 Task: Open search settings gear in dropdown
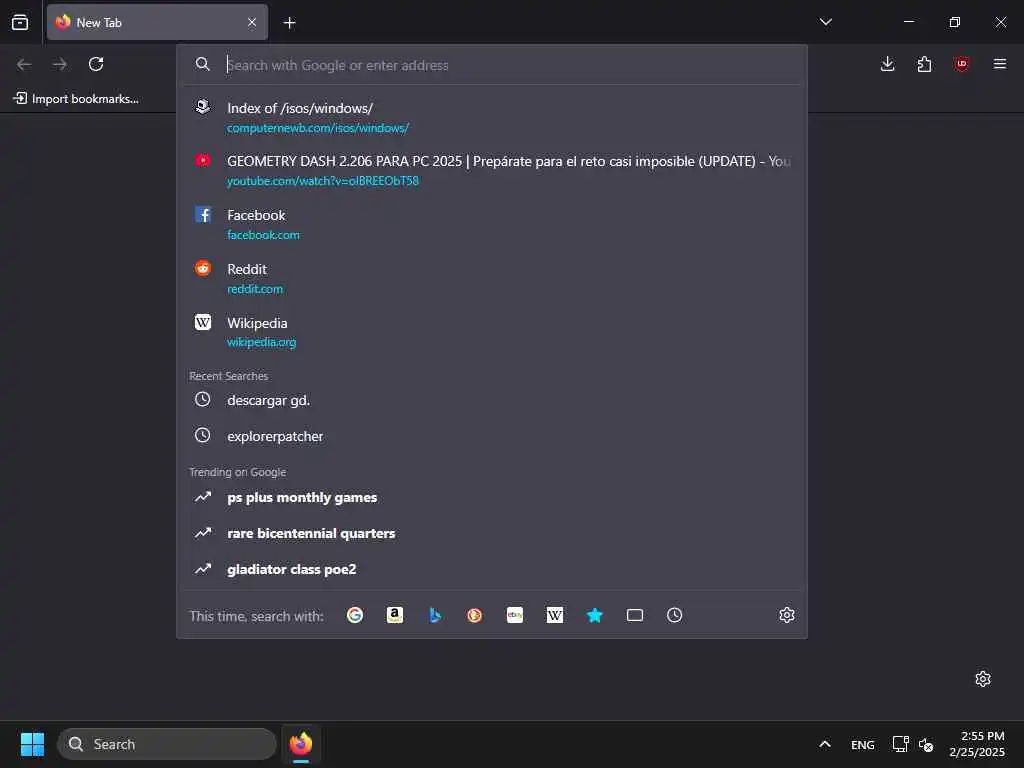(x=787, y=615)
